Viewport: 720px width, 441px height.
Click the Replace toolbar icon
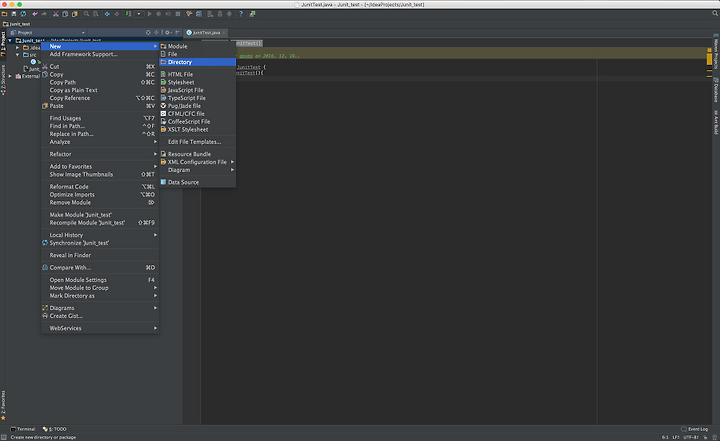pyautogui.click(x=96, y=14)
